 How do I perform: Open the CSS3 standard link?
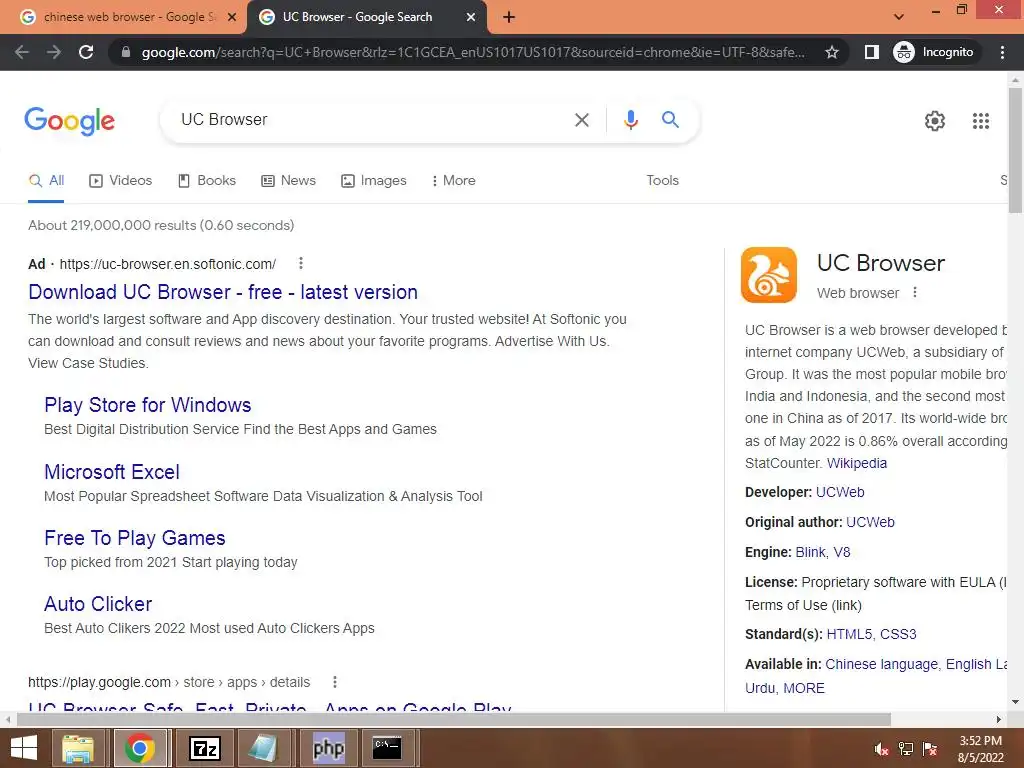click(898, 634)
